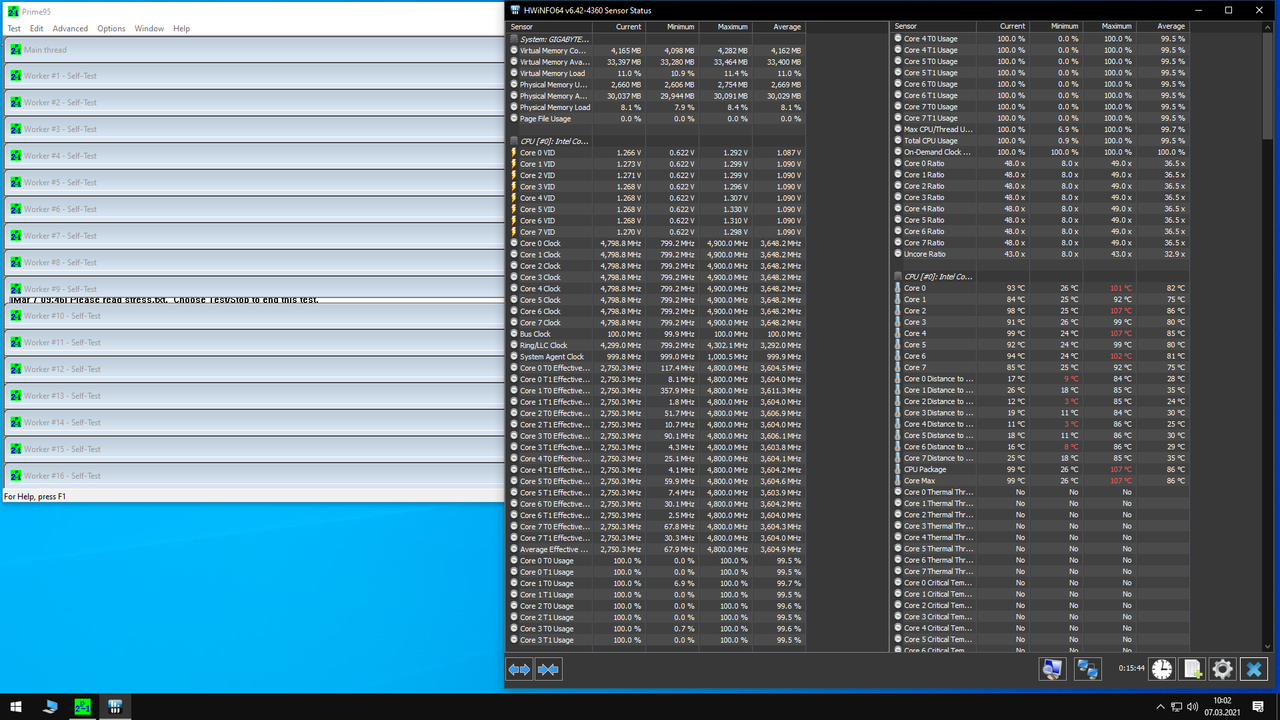
Task: Click left-pane Sensor column header
Action: click(x=550, y=27)
